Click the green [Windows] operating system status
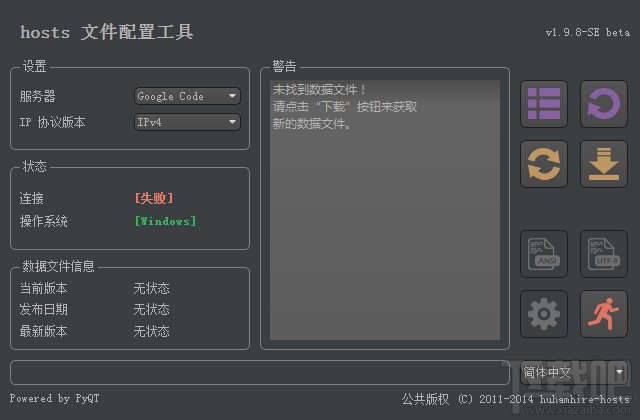The width and height of the screenshot is (640, 420). click(166, 221)
